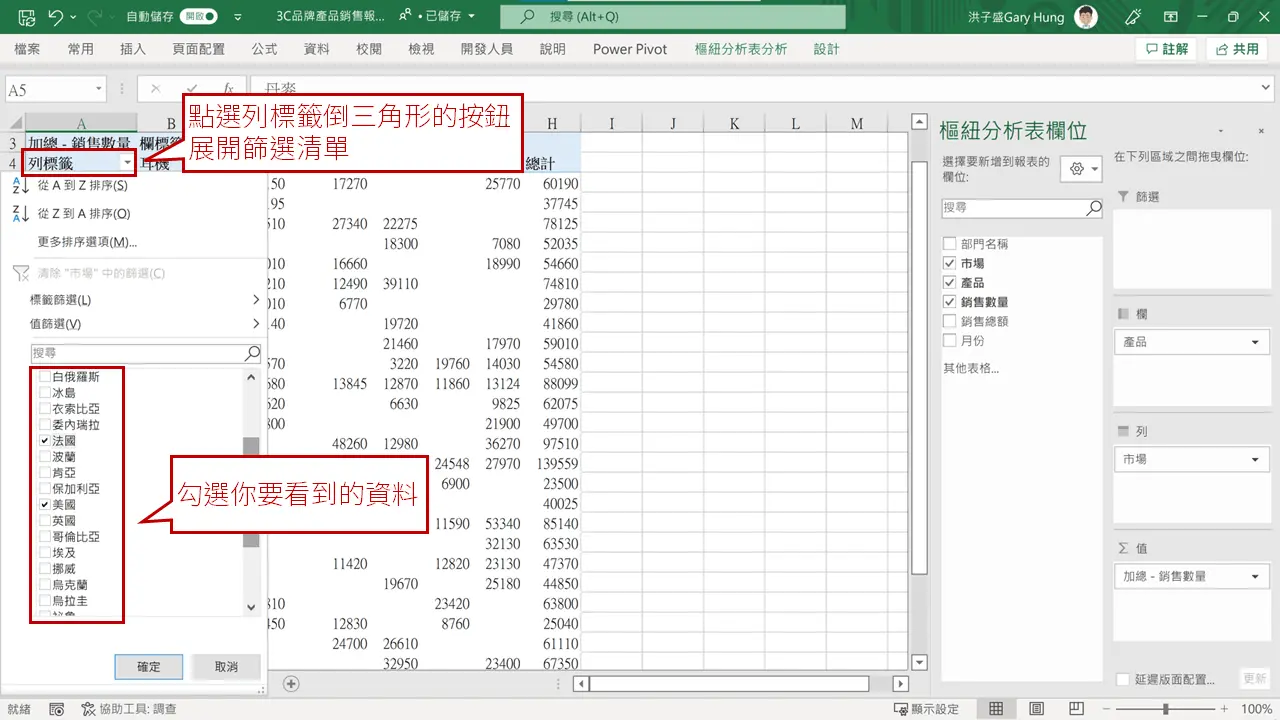Check the 英國 checkbox

[x=44, y=521]
